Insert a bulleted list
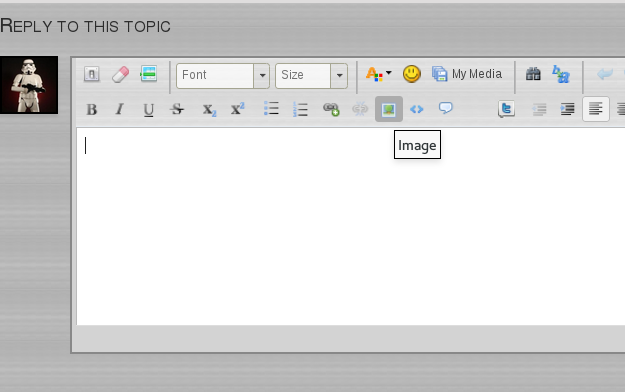 point(271,109)
